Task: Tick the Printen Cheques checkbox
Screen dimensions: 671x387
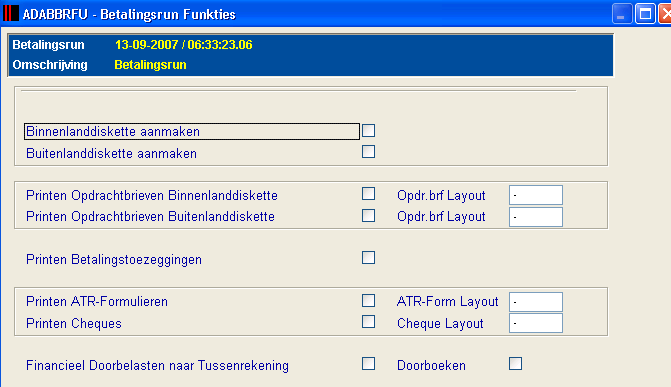Action: pos(368,322)
